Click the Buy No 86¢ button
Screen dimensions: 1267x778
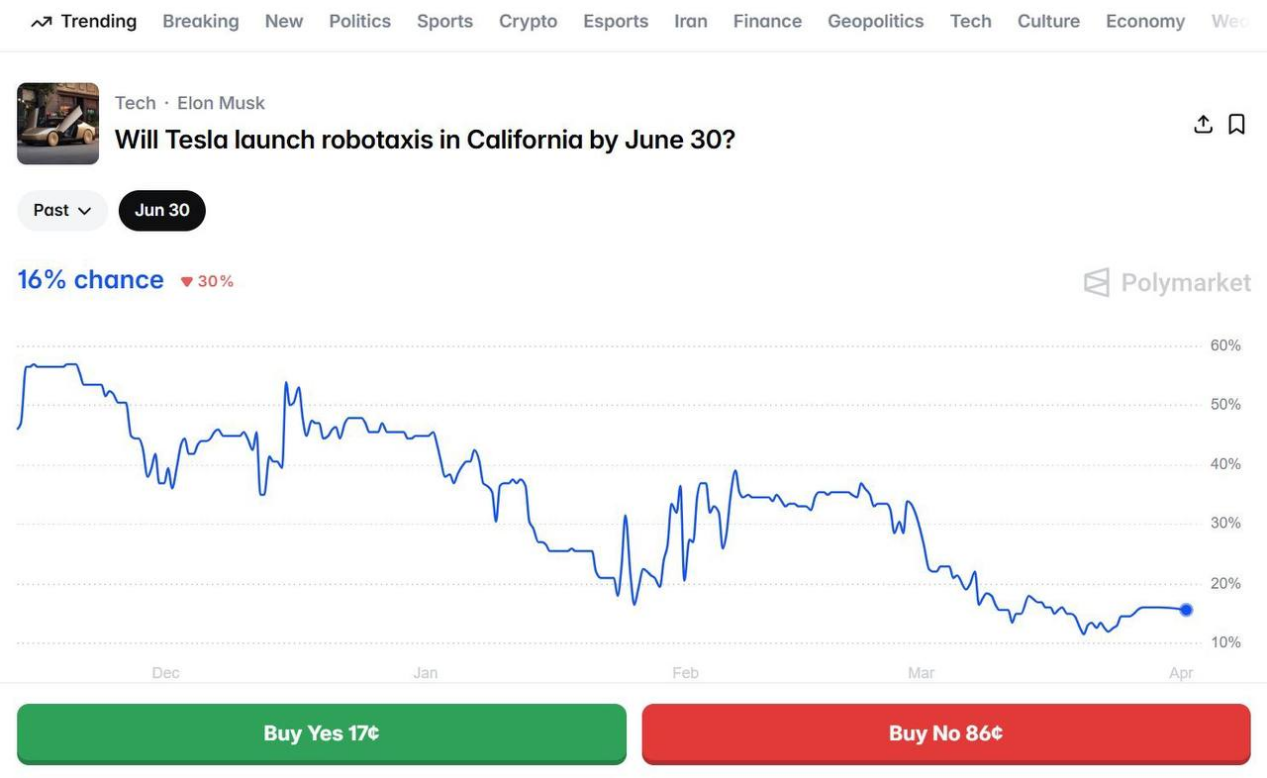pyautogui.click(x=946, y=733)
